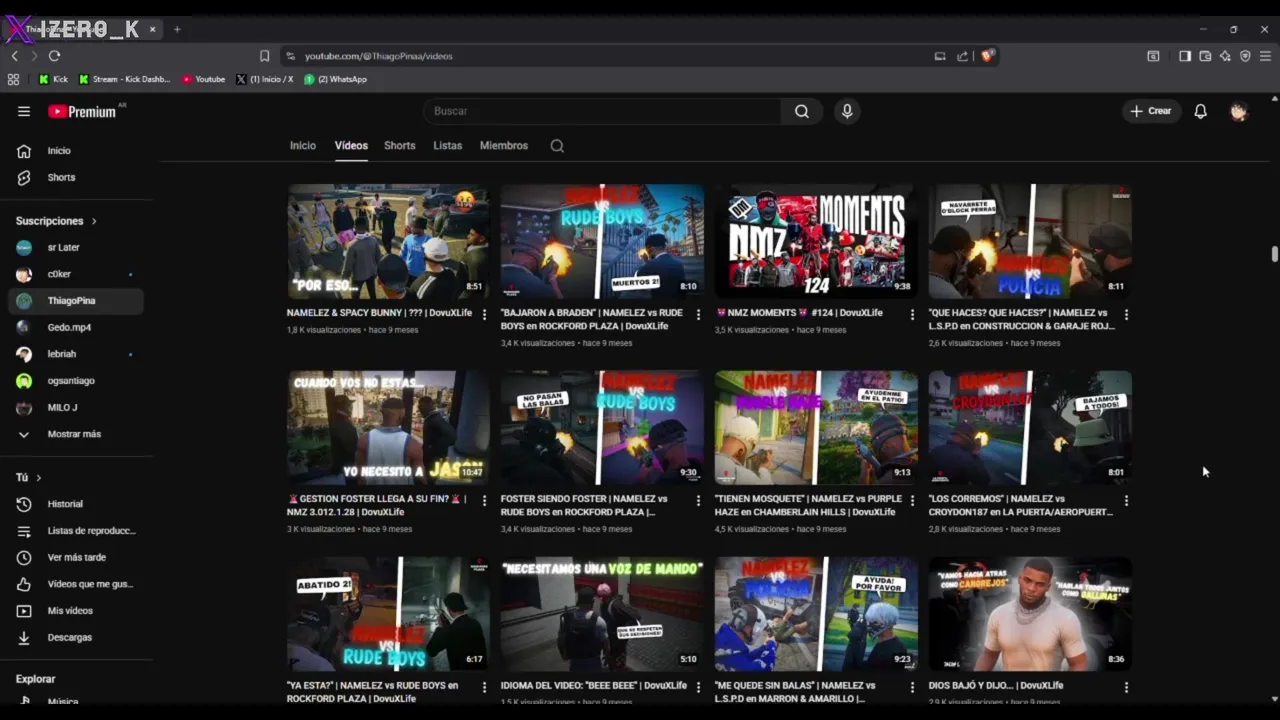
Task: Open Videos que me gustan
Action: click(x=76, y=584)
